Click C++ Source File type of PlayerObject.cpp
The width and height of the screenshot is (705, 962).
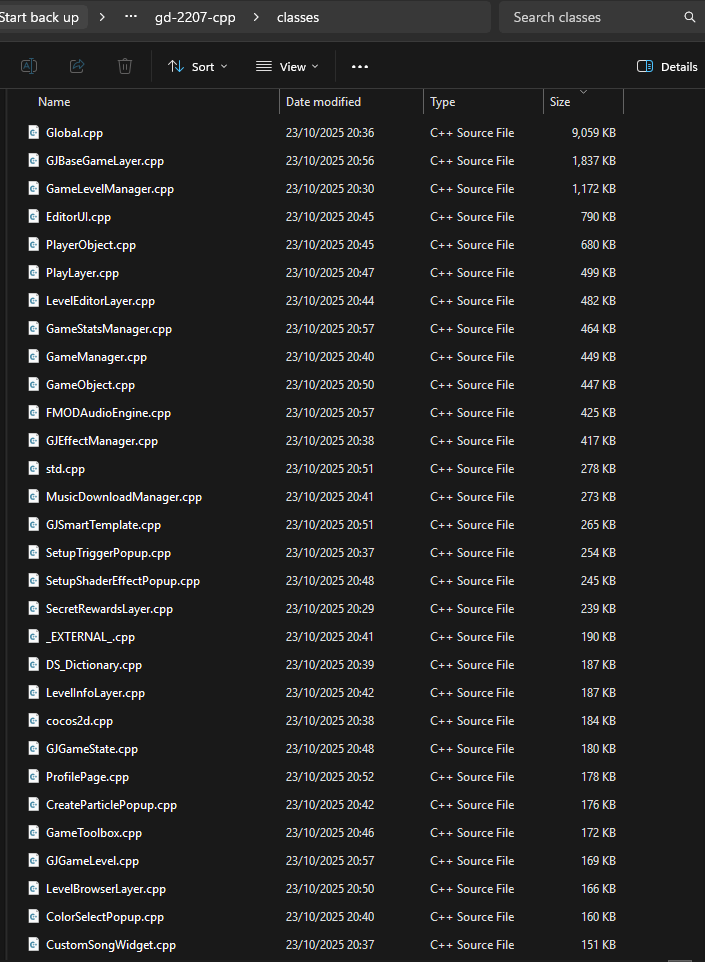[472, 245]
